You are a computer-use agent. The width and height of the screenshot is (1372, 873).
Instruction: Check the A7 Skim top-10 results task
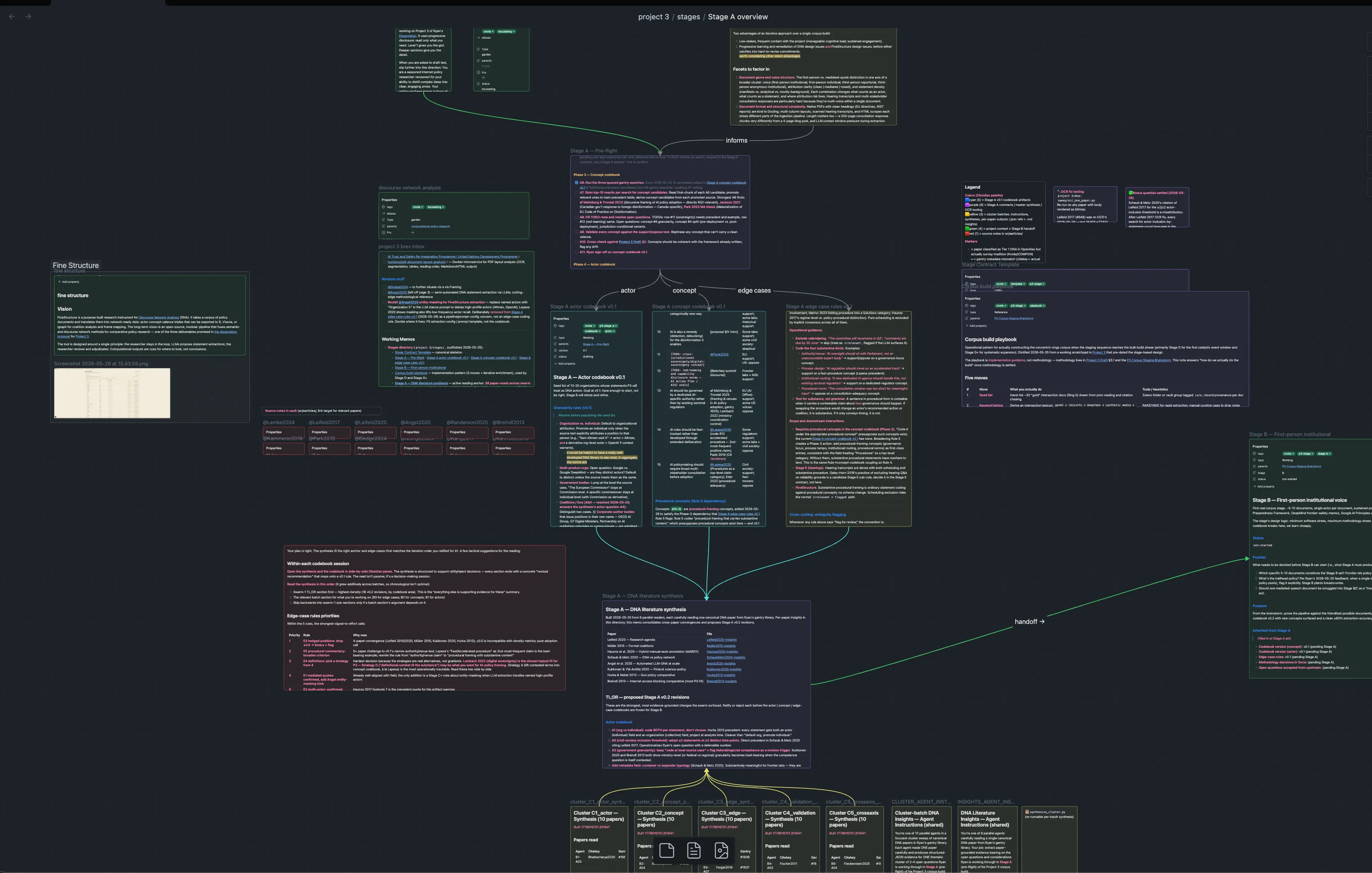coord(577,193)
